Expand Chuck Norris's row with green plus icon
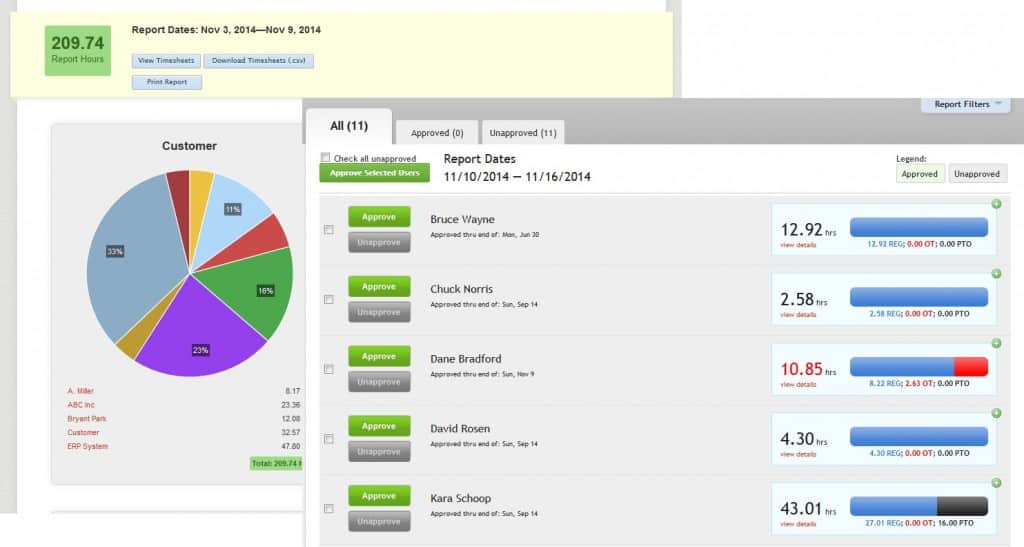This screenshot has height=547, width=1024. pyautogui.click(x=996, y=274)
